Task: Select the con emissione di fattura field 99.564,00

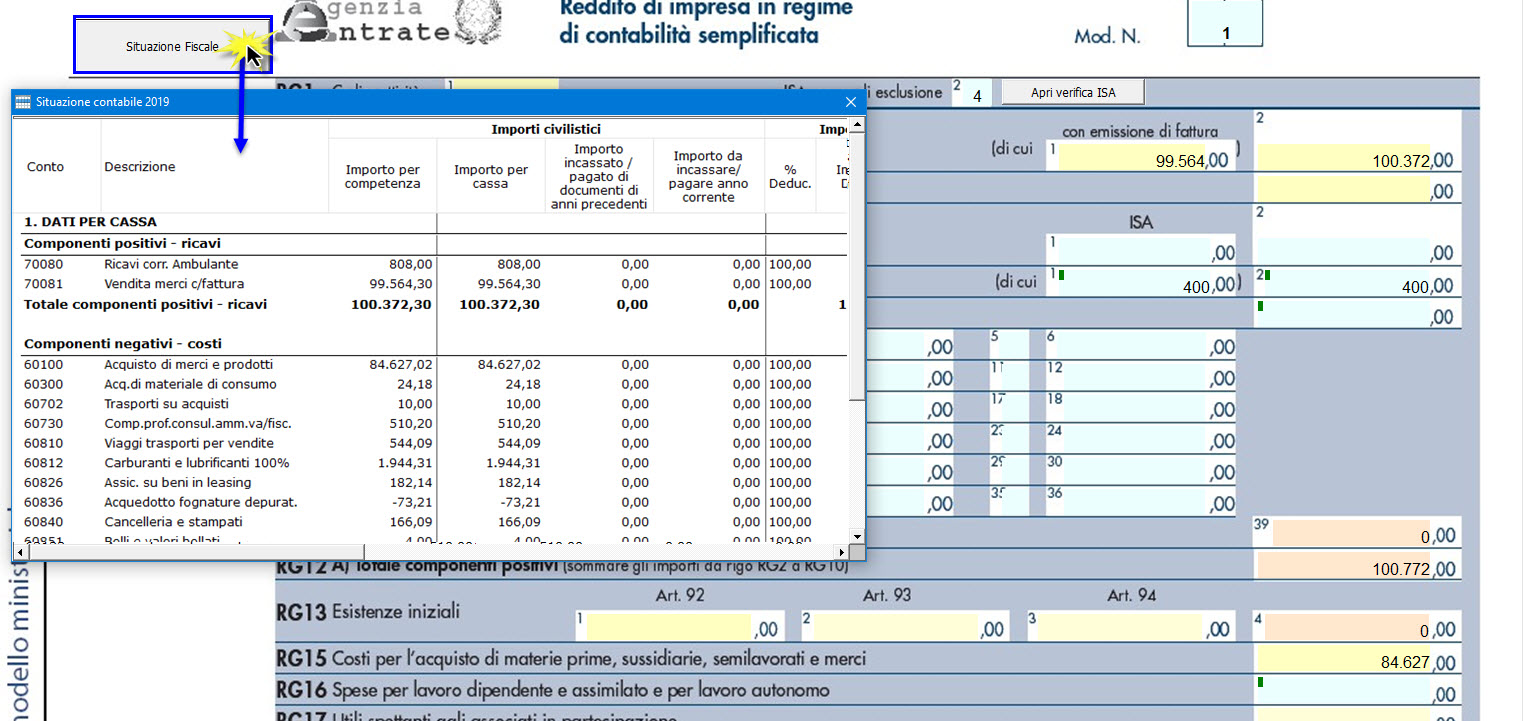Action: point(1141,159)
